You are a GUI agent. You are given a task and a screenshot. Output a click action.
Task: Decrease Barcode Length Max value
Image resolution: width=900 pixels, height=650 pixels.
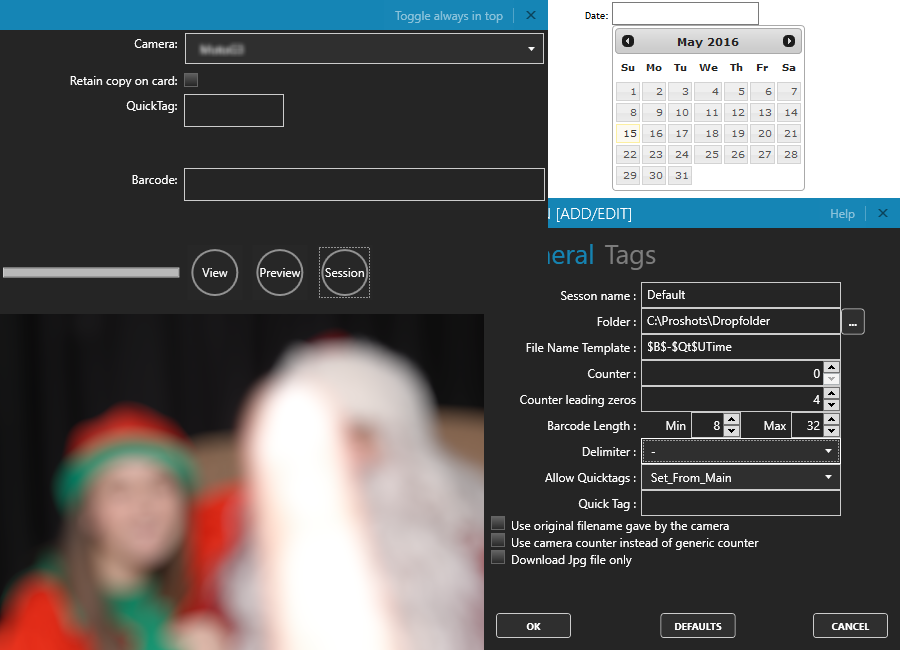[x=831, y=431]
